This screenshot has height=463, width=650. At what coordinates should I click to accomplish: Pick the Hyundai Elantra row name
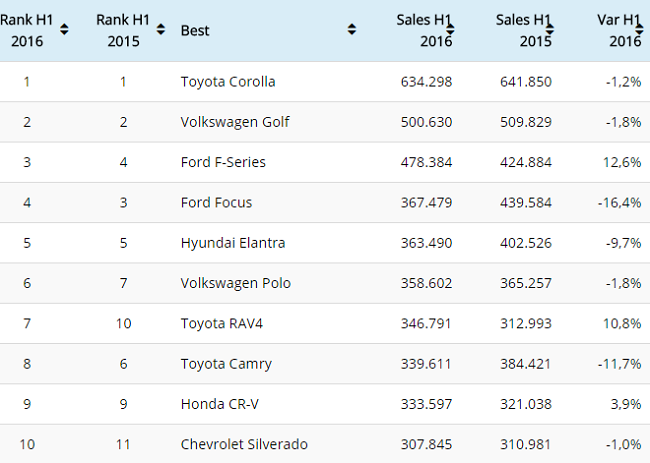(x=232, y=243)
